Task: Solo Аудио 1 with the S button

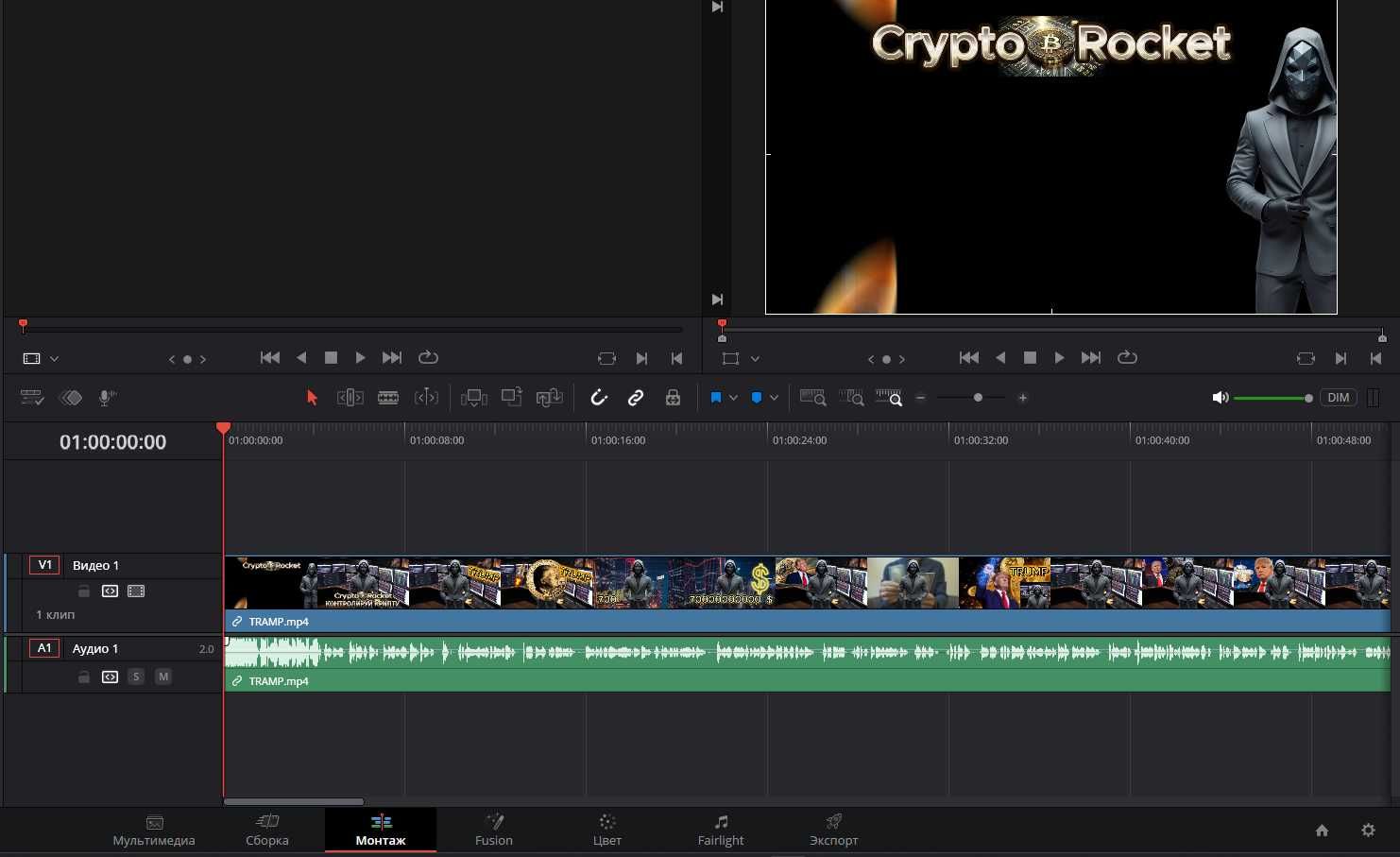Action: (x=136, y=677)
